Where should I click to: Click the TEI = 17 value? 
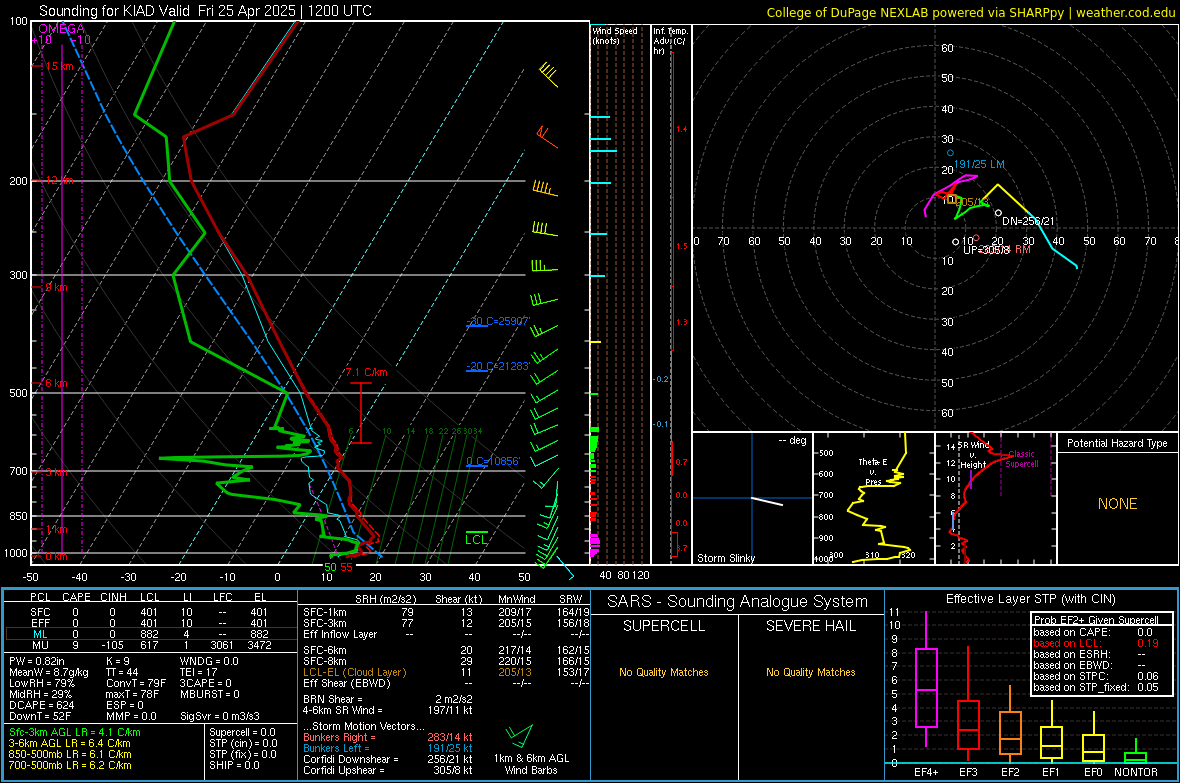(199, 672)
